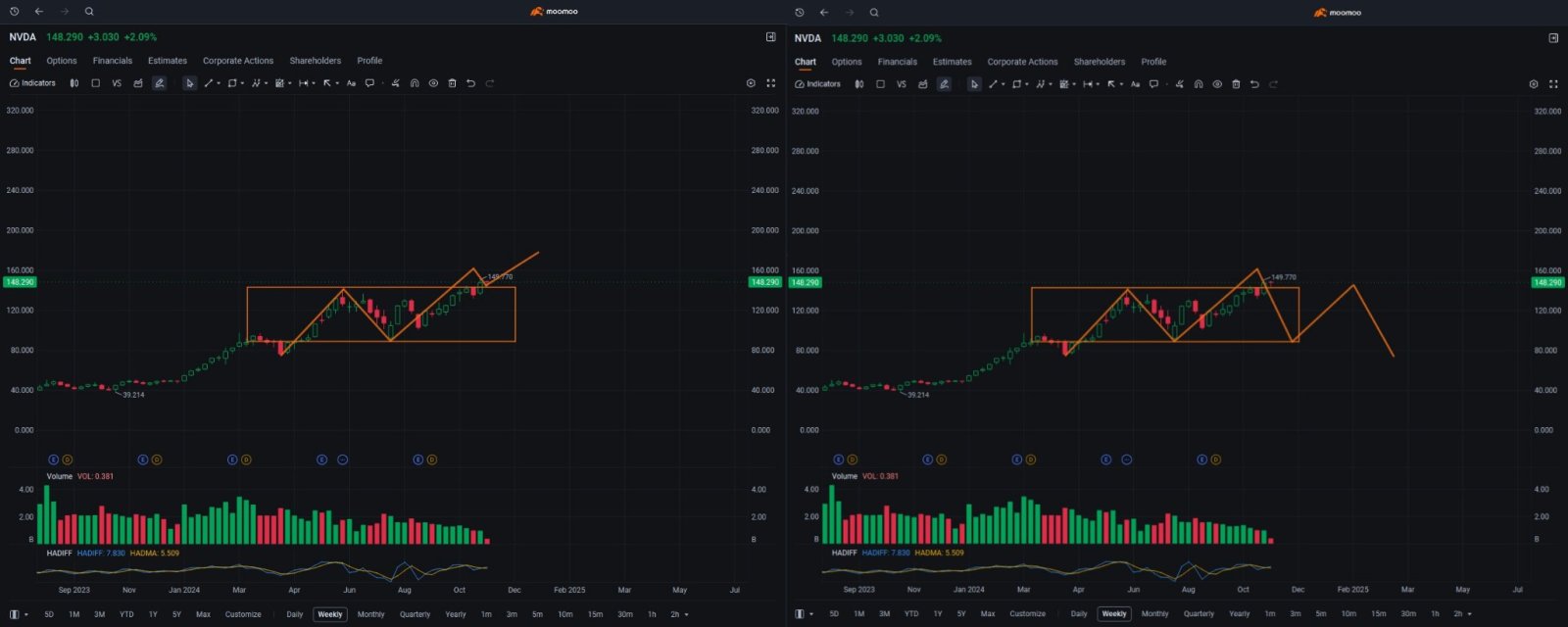Image resolution: width=1568 pixels, height=627 pixels.
Task: Select the trend line tool in left chart
Action: pyautogui.click(x=208, y=83)
